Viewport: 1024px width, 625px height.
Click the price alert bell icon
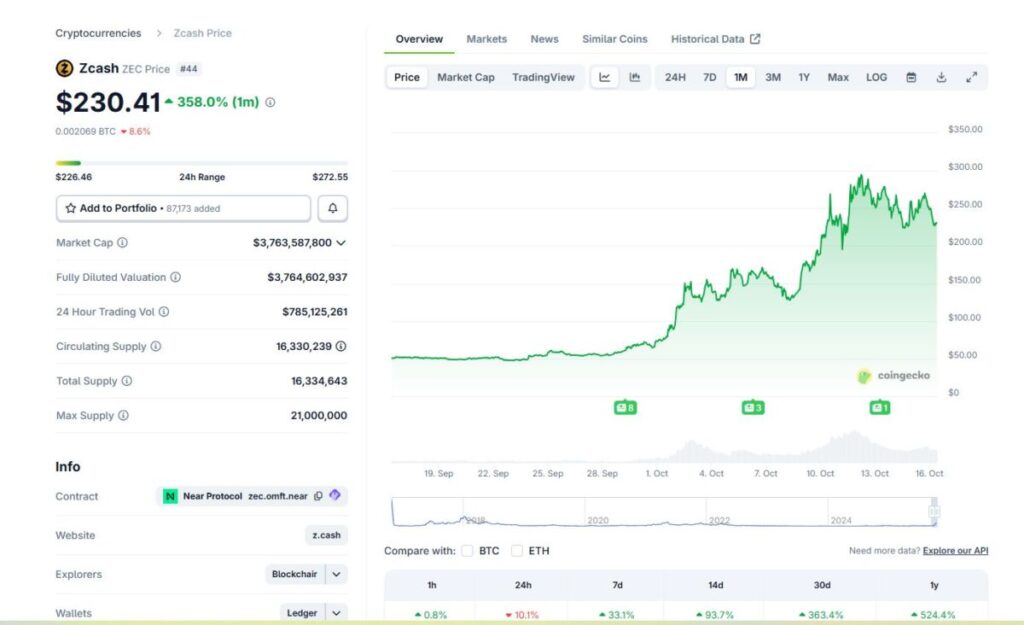(x=333, y=208)
